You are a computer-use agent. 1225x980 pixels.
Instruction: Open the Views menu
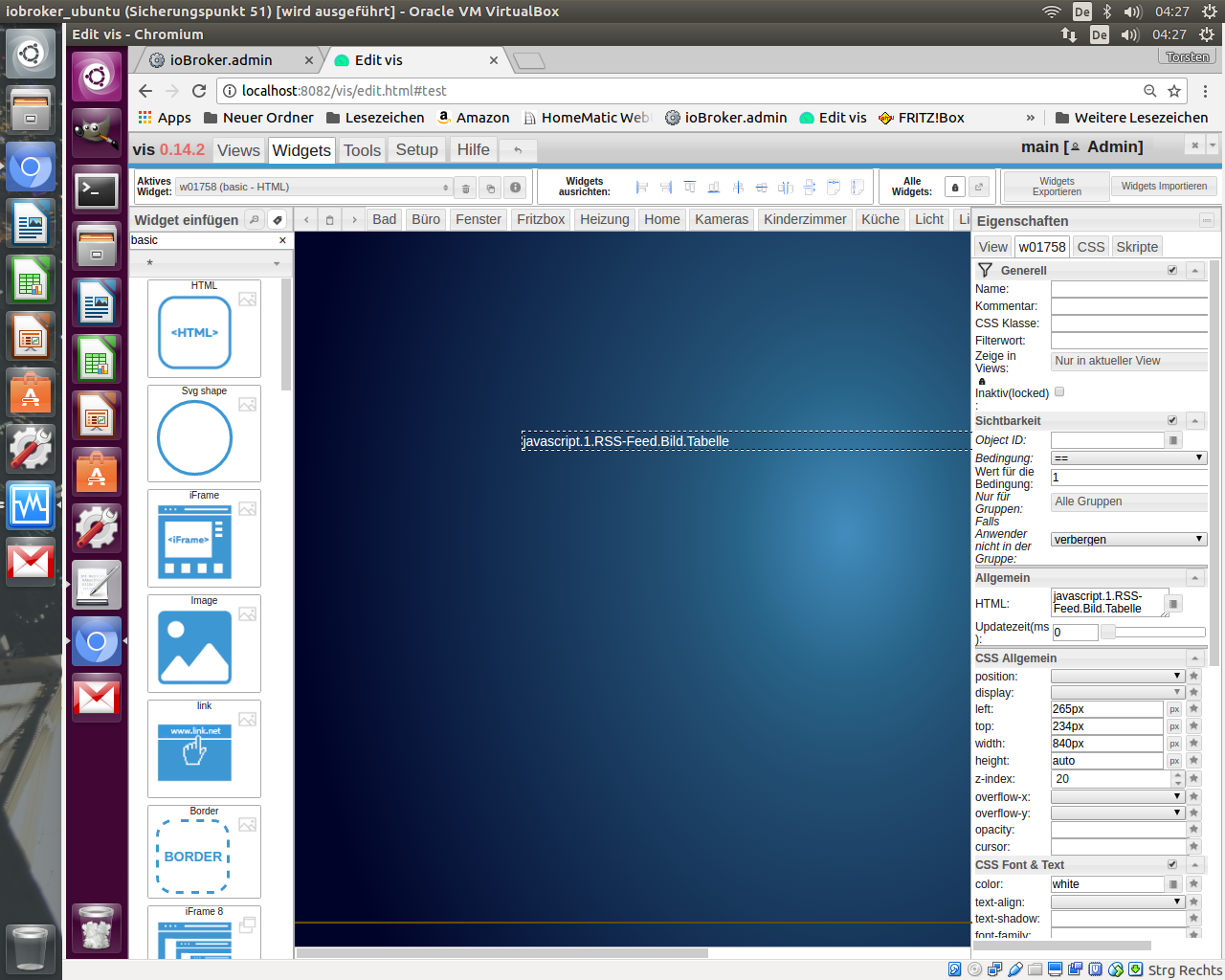click(238, 150)
